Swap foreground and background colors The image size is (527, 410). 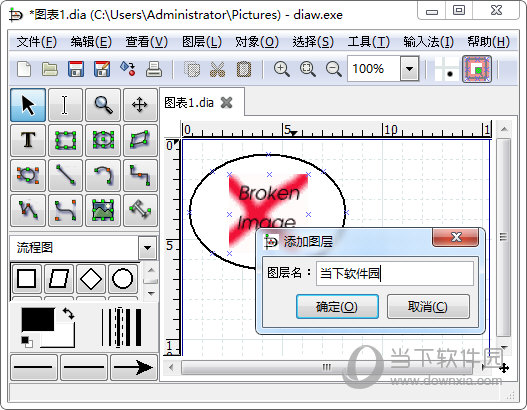(69, 313)
